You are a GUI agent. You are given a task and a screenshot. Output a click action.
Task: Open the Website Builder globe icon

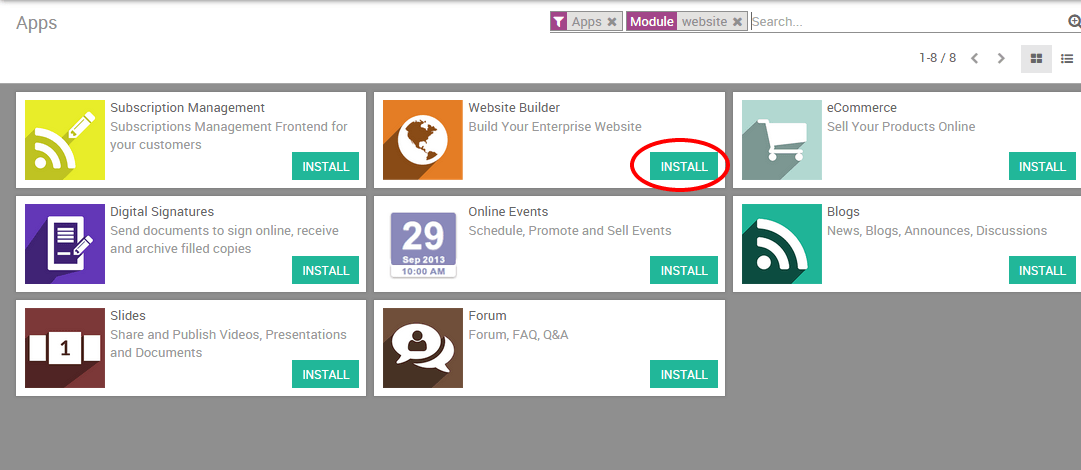423,140
